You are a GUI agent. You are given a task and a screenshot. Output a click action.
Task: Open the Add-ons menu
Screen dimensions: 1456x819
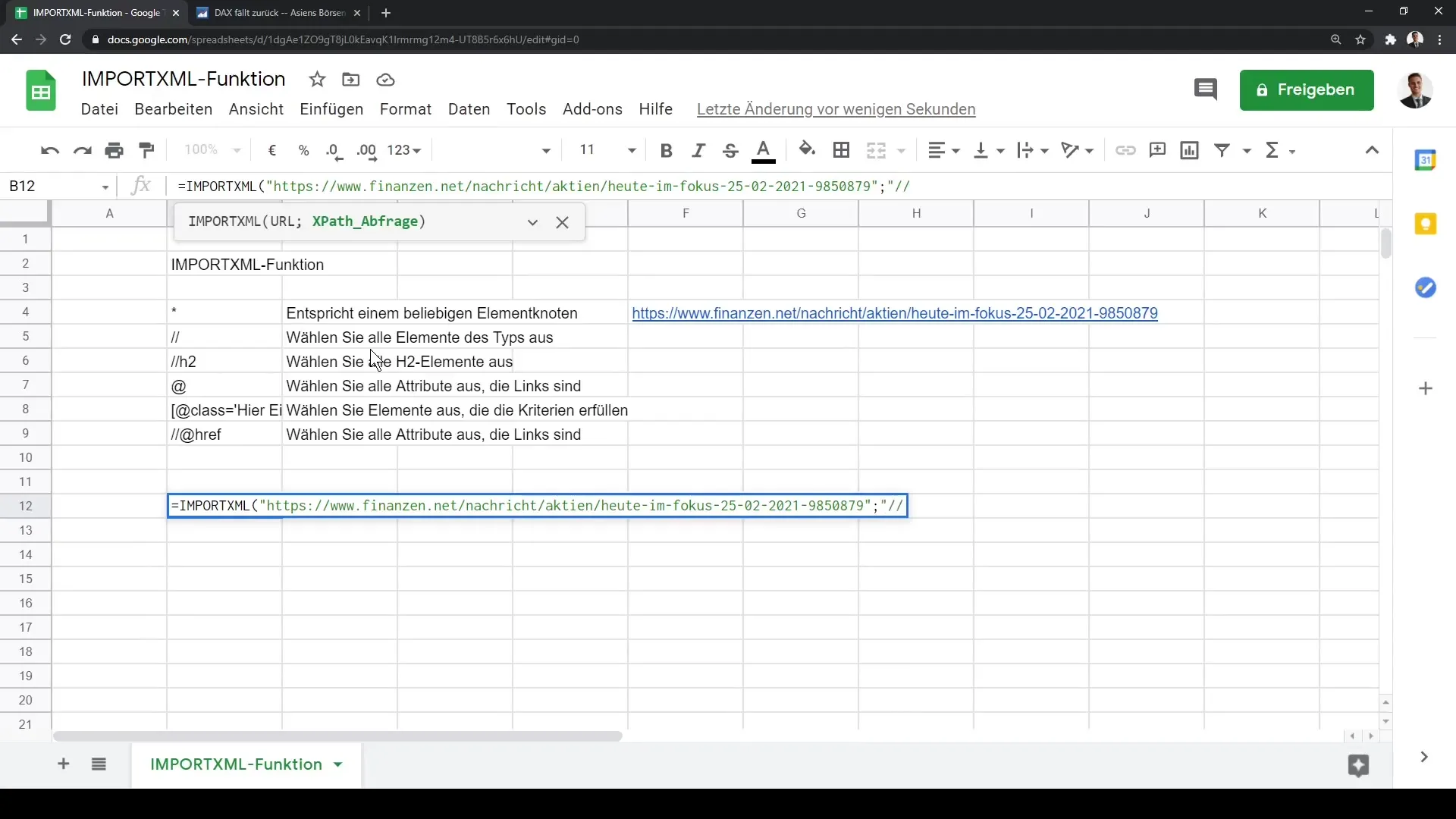click(592, 109)
